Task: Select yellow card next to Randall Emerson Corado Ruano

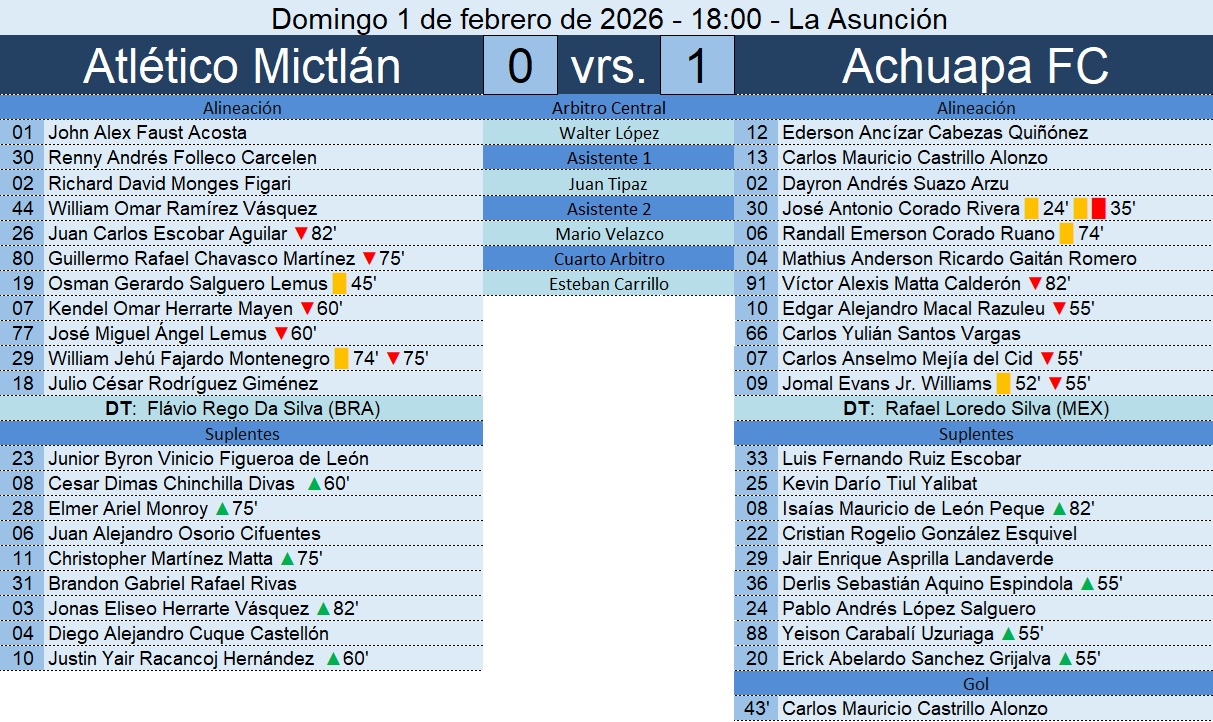Action: 1066,233
